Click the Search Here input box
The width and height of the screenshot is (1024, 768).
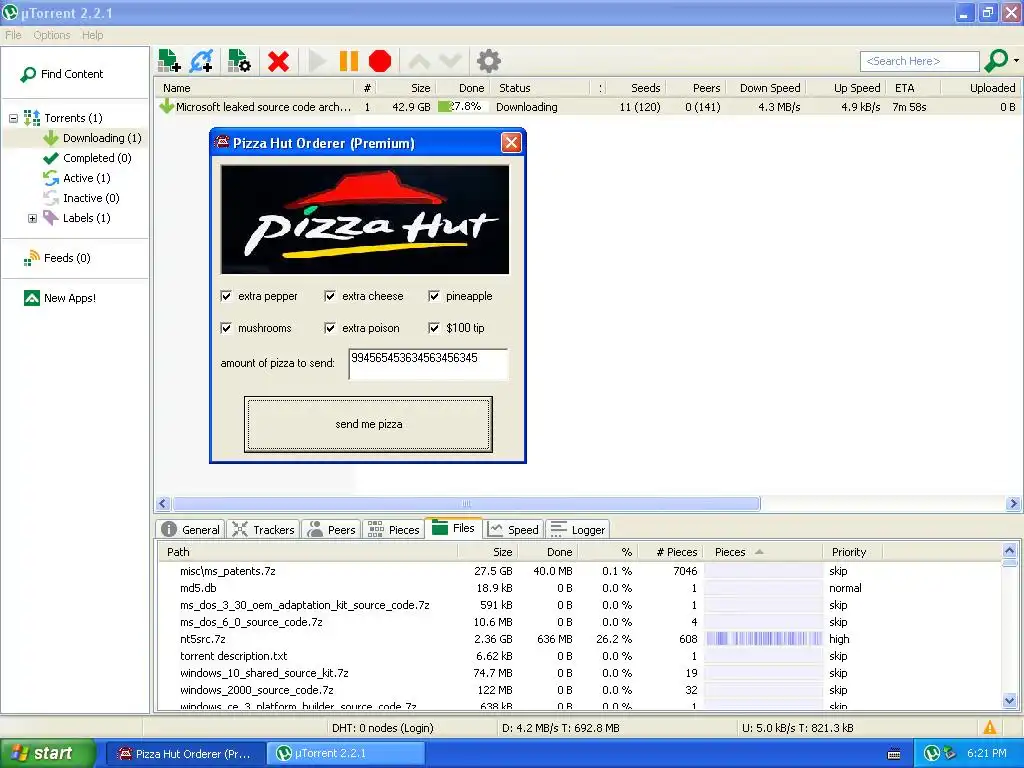coord(920,61)
